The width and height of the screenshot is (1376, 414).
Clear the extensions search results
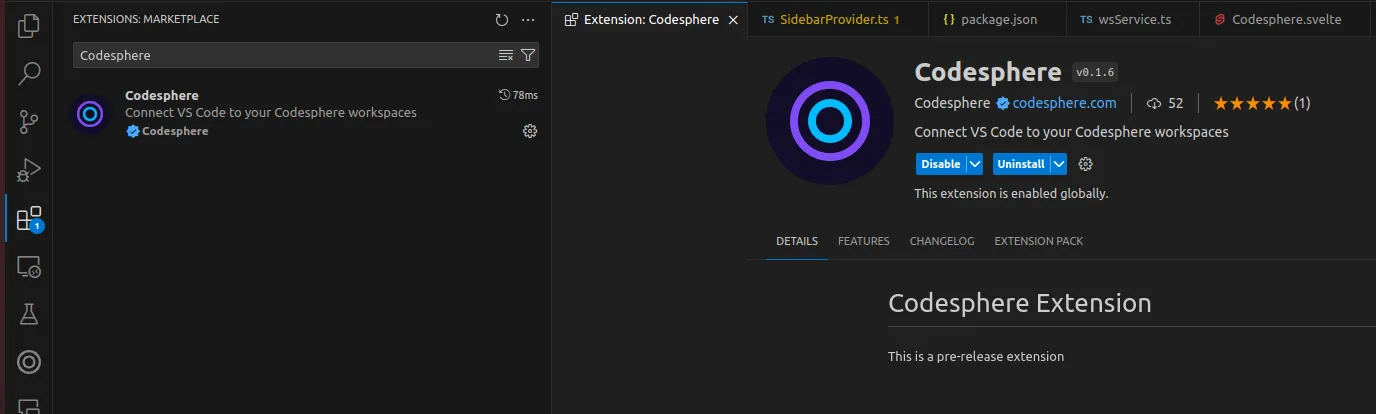[x=506, y=55]
